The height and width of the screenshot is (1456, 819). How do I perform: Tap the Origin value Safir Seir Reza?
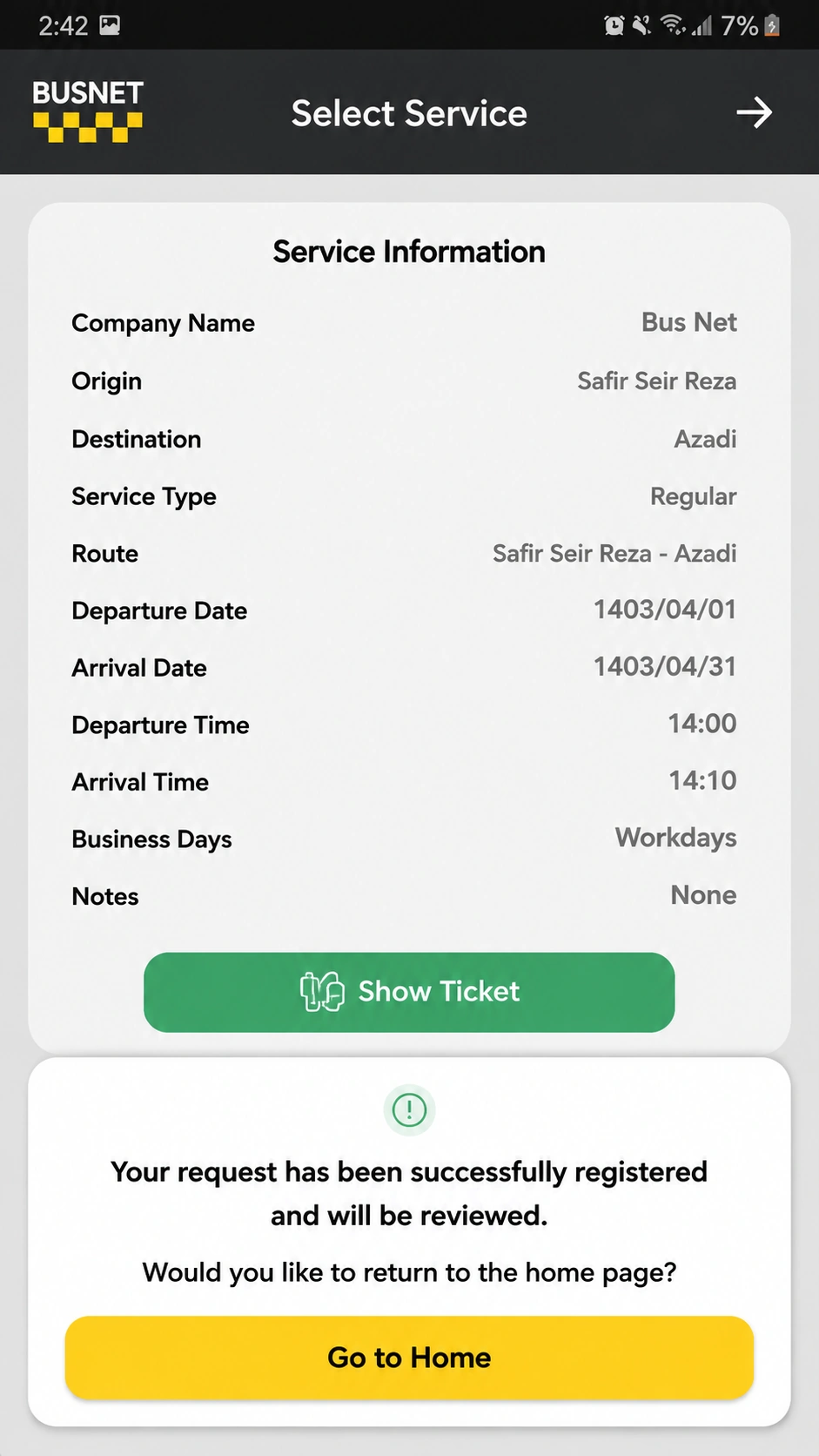pyautogui.click(x=657, y=381)
